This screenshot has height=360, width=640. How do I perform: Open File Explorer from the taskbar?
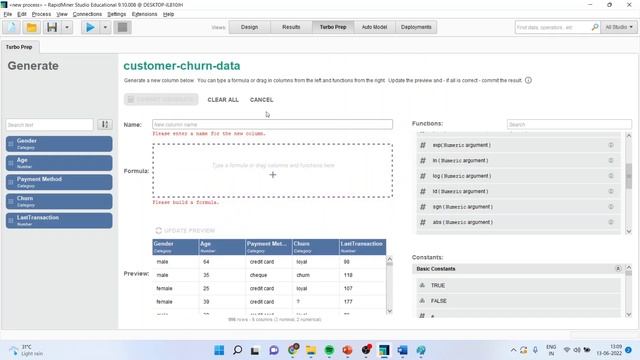pos(311,350)
